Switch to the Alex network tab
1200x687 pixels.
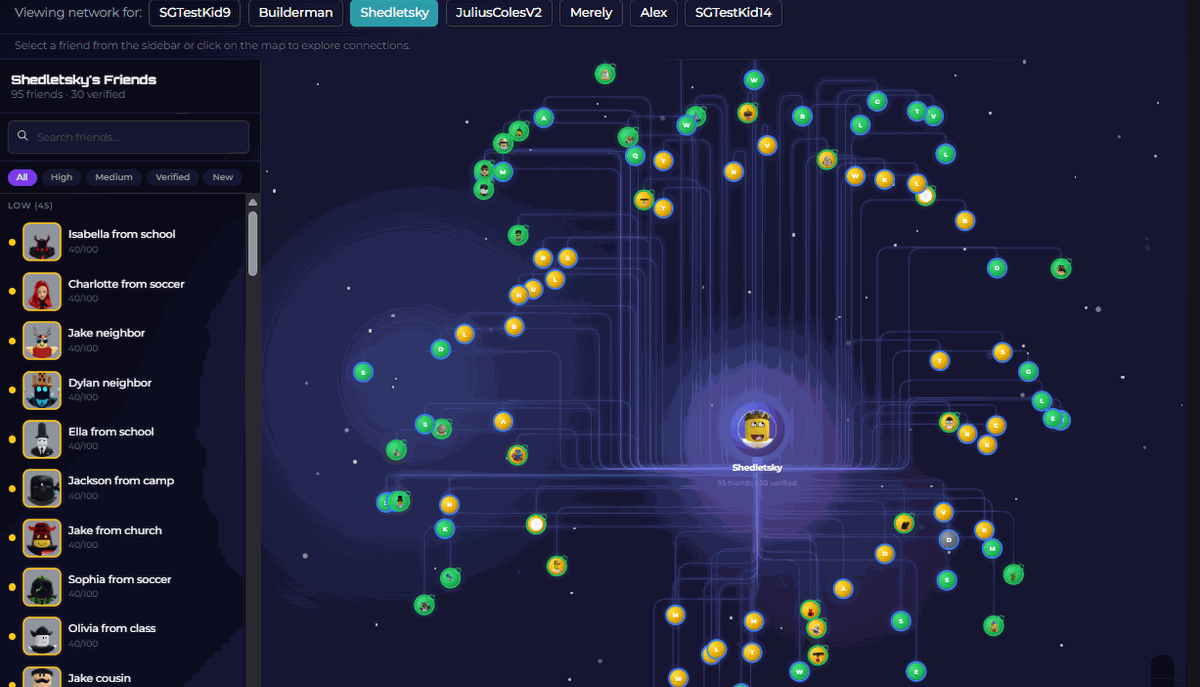(654, 13)
